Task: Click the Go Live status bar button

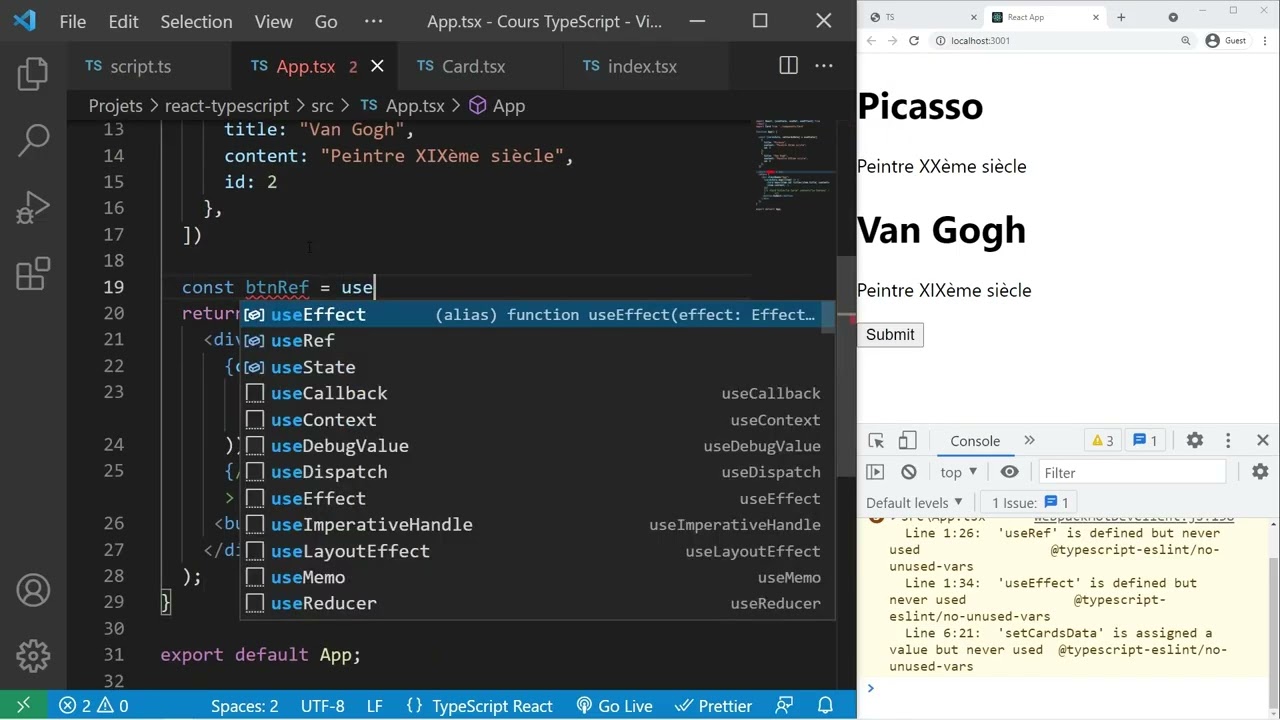Action: pyautogui.click(x=615, y=705)
